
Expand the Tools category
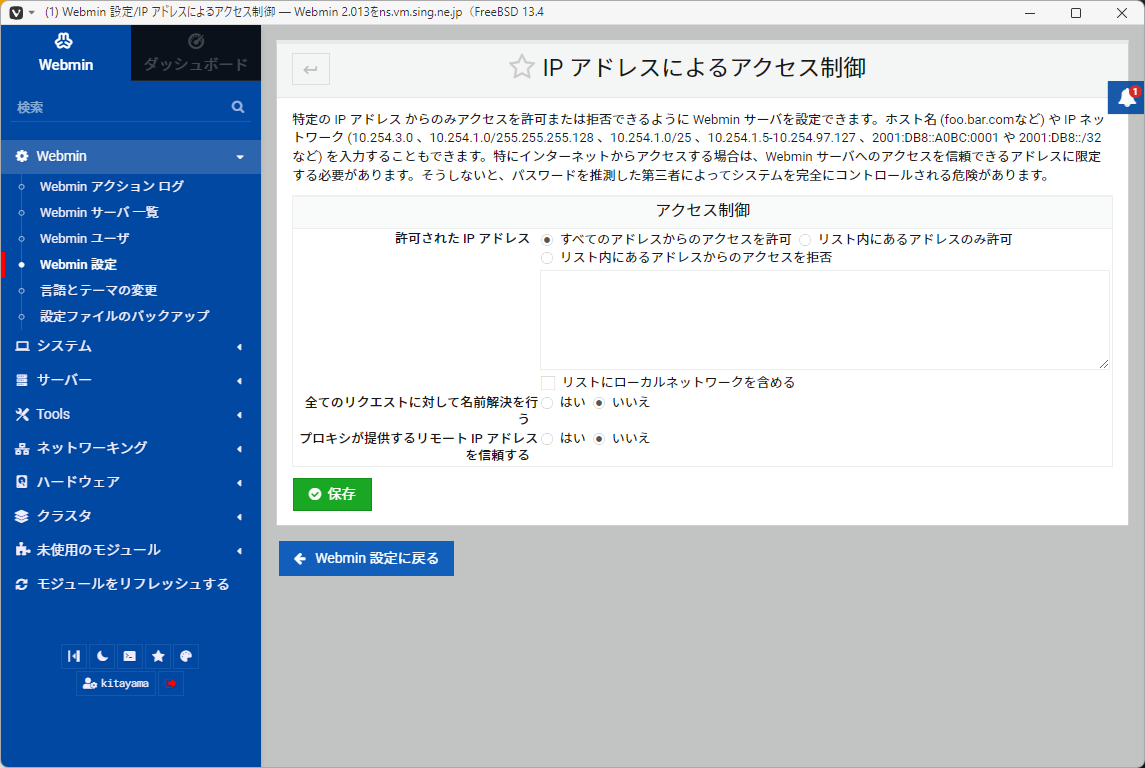point(131,414)
